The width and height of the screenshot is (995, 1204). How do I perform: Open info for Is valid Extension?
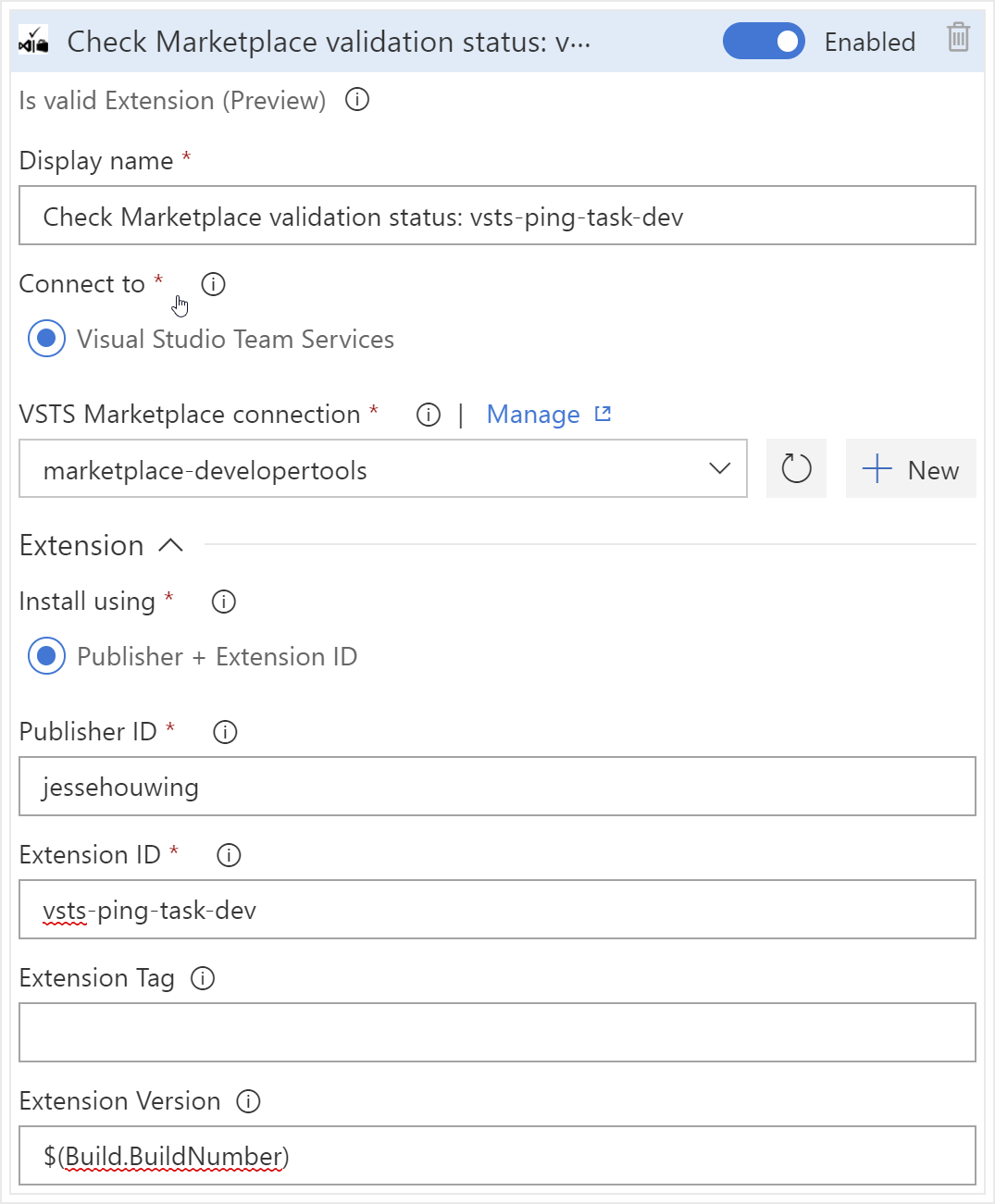pos(357,100)
